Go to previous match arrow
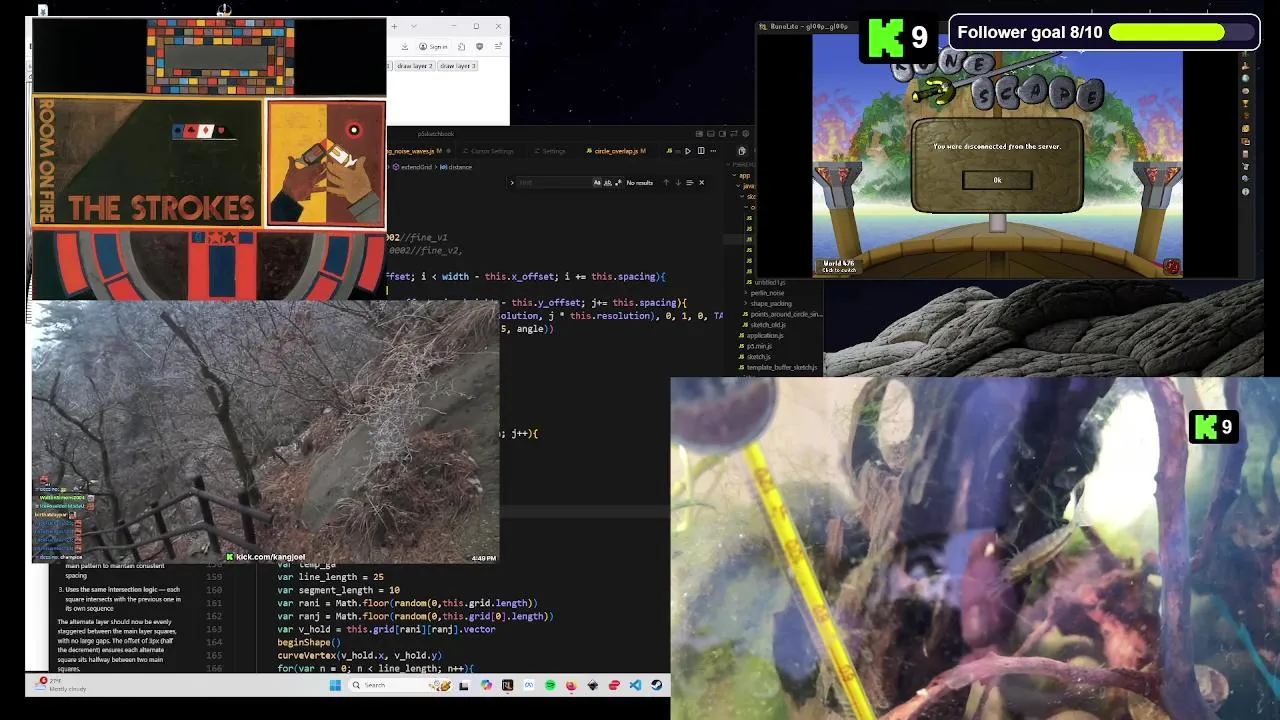The image size is (1280, 720). (666, 183)
